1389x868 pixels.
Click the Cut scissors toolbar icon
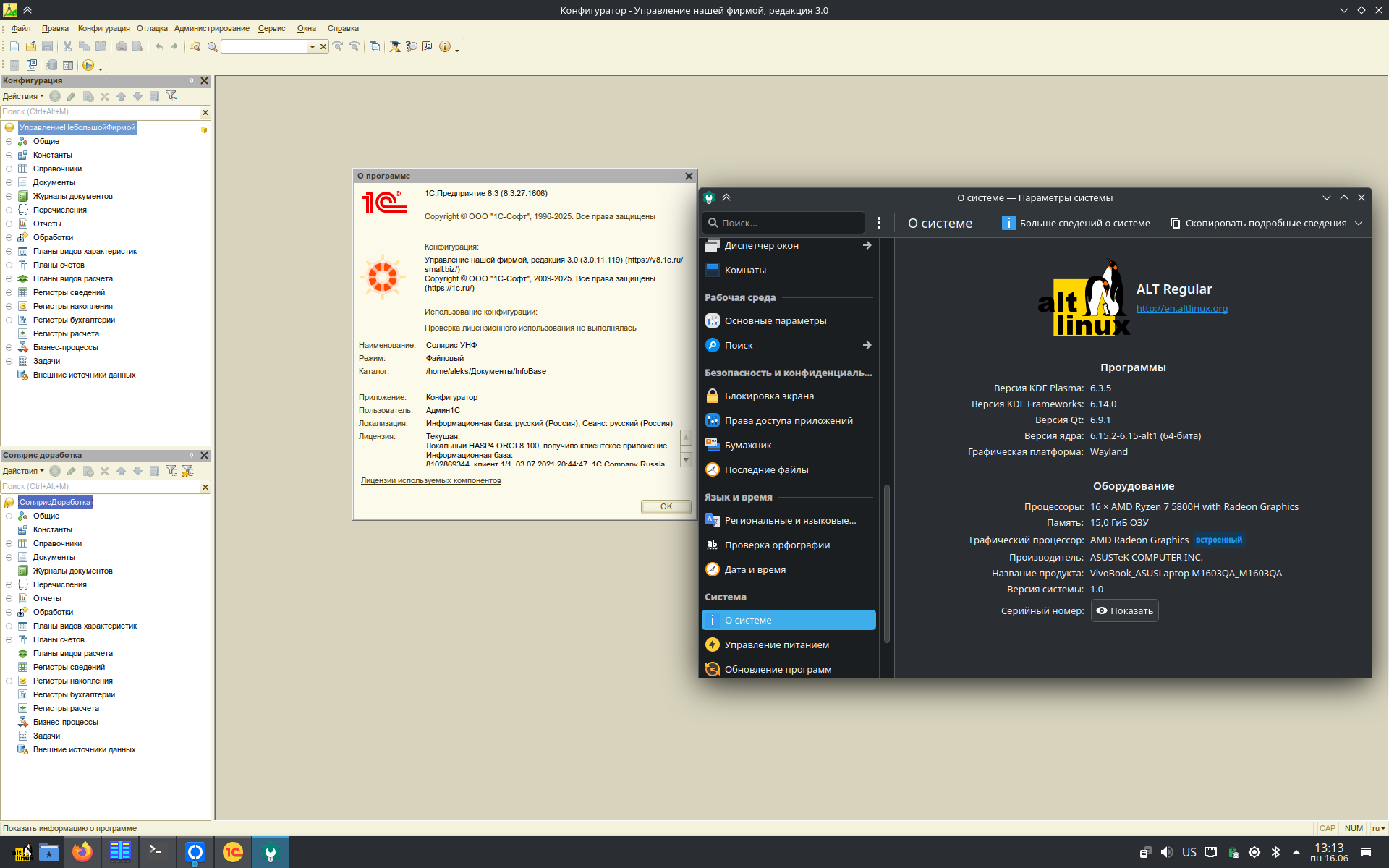tap(67, 46)
